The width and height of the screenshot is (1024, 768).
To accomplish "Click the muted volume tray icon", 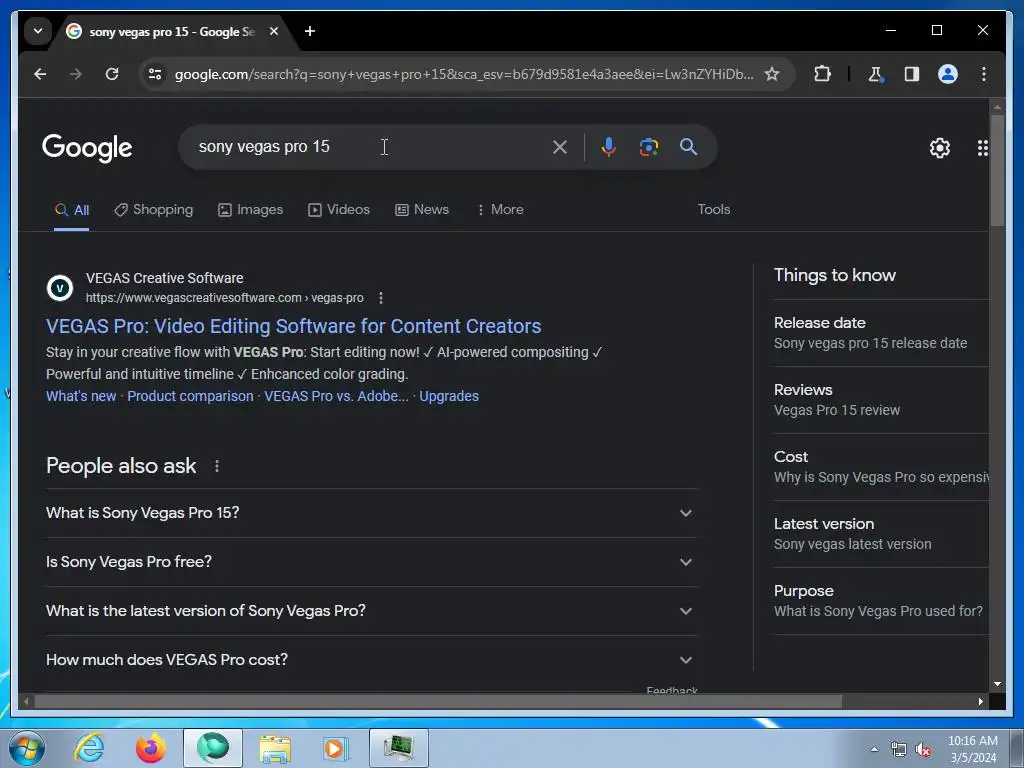I will click(923, 750).
